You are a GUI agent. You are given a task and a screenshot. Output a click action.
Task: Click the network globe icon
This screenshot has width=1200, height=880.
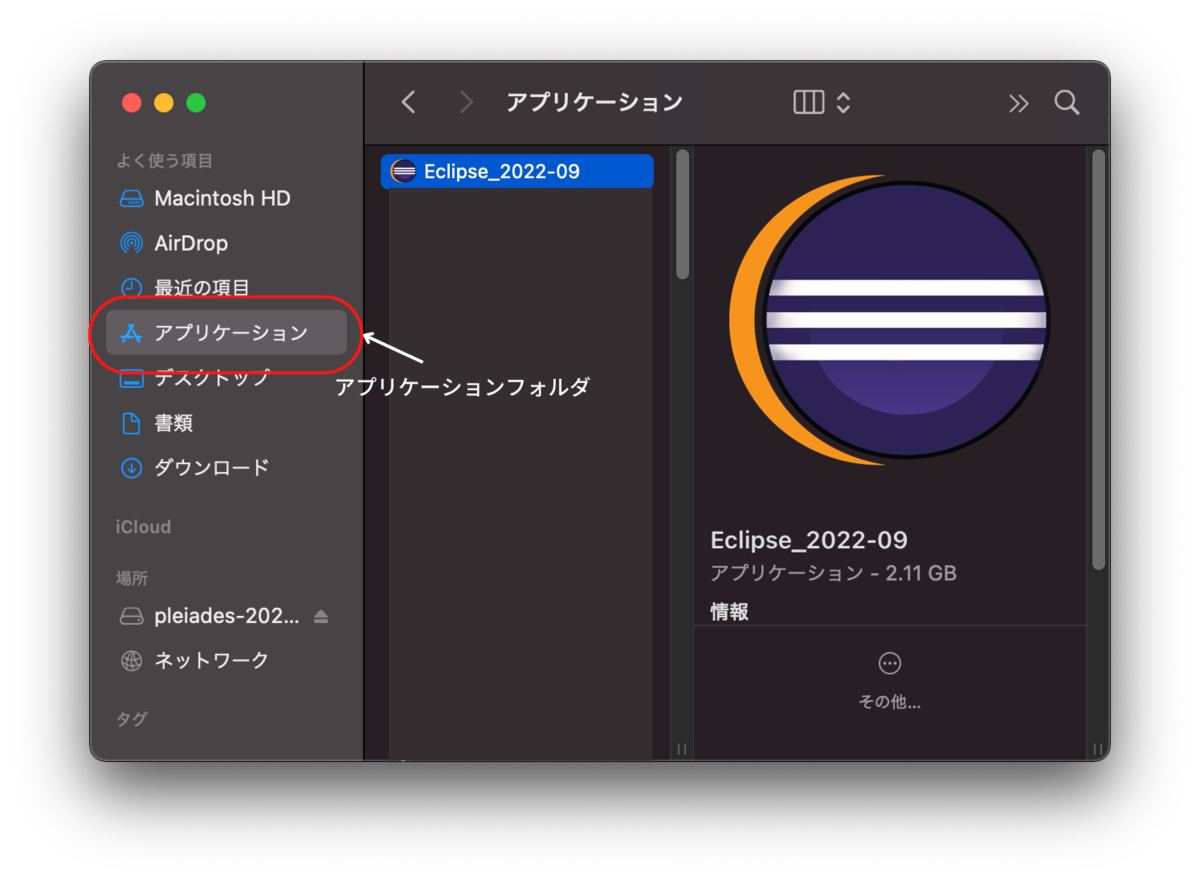pyautogui.click(x=131, y=660)
